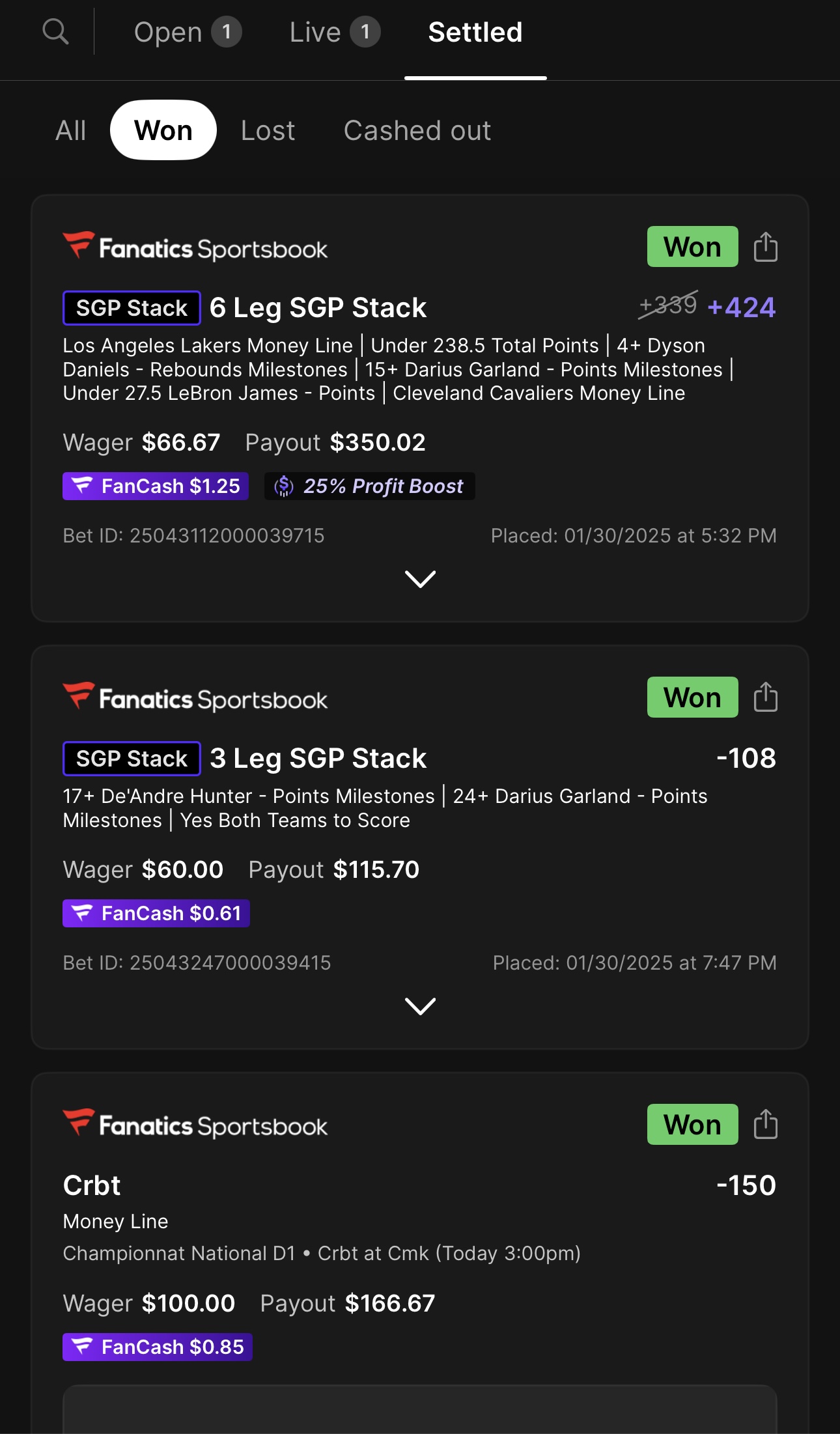Tap the 25% Profit Boost badge
The height and width of the screenshot is (1434, 840).
coord(369,486)
